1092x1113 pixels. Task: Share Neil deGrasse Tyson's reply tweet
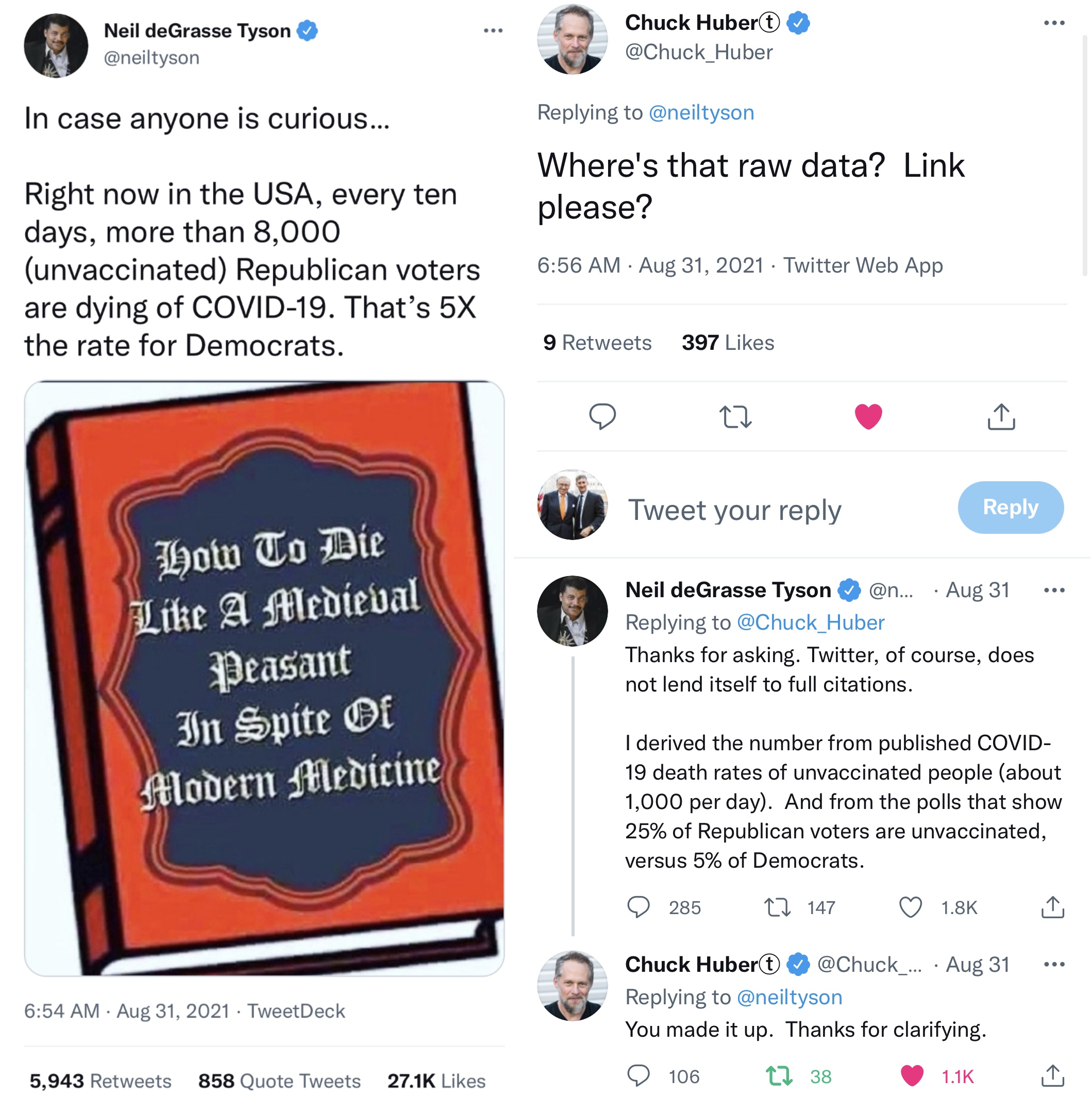point(1052,907)
